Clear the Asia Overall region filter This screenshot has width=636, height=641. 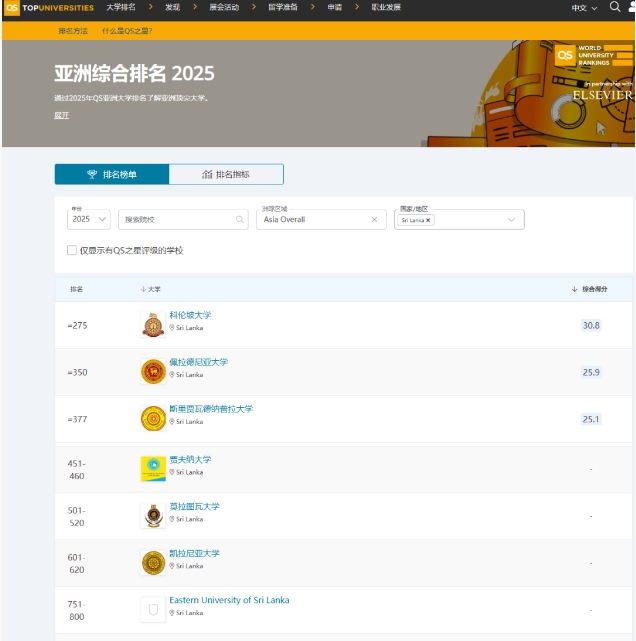point(374,220)
